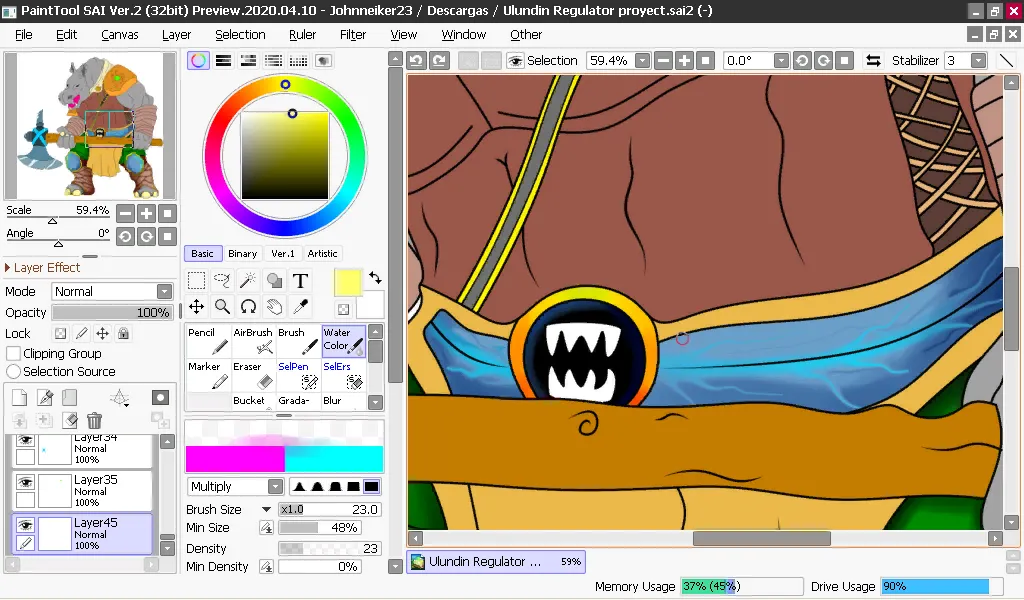Image resolution: width=1024 pixels, height=600 pixels.
Task: Select the Grada- gradation tool
Action: coord(298,401)
